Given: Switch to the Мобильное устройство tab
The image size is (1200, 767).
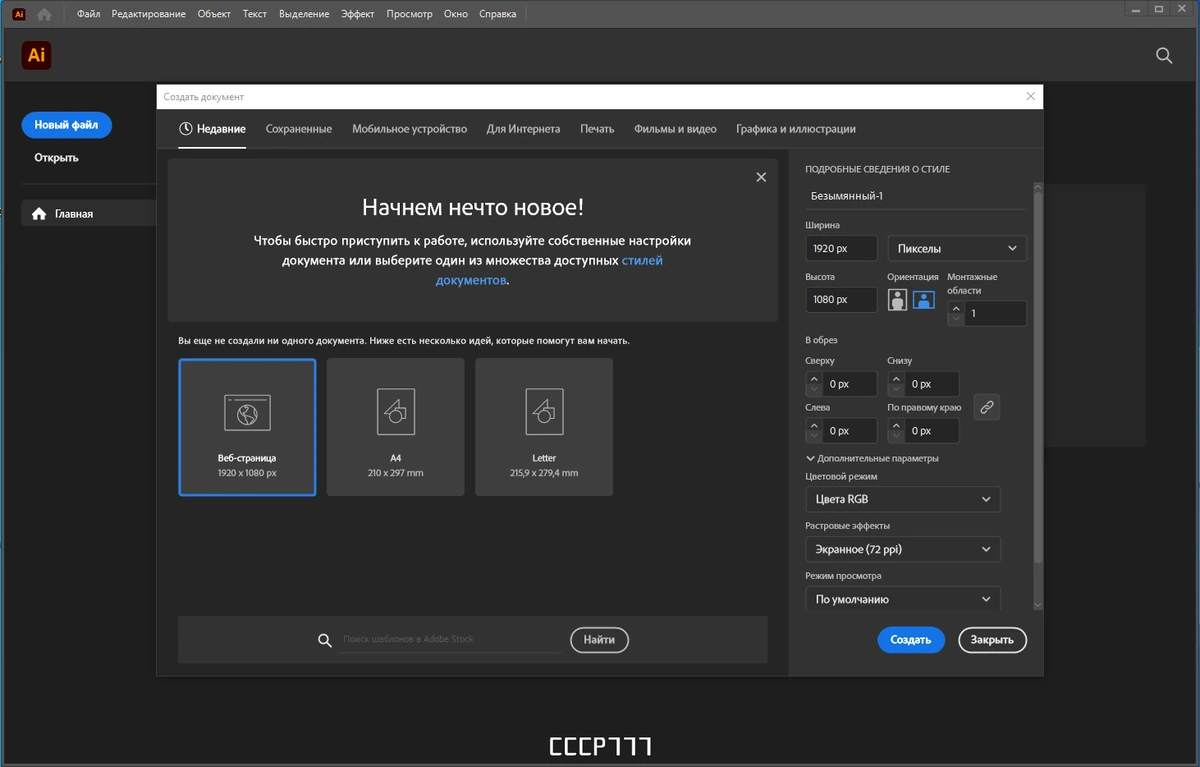Looking at the screenshot, I should pyautogui.click(x=409, y=129).
